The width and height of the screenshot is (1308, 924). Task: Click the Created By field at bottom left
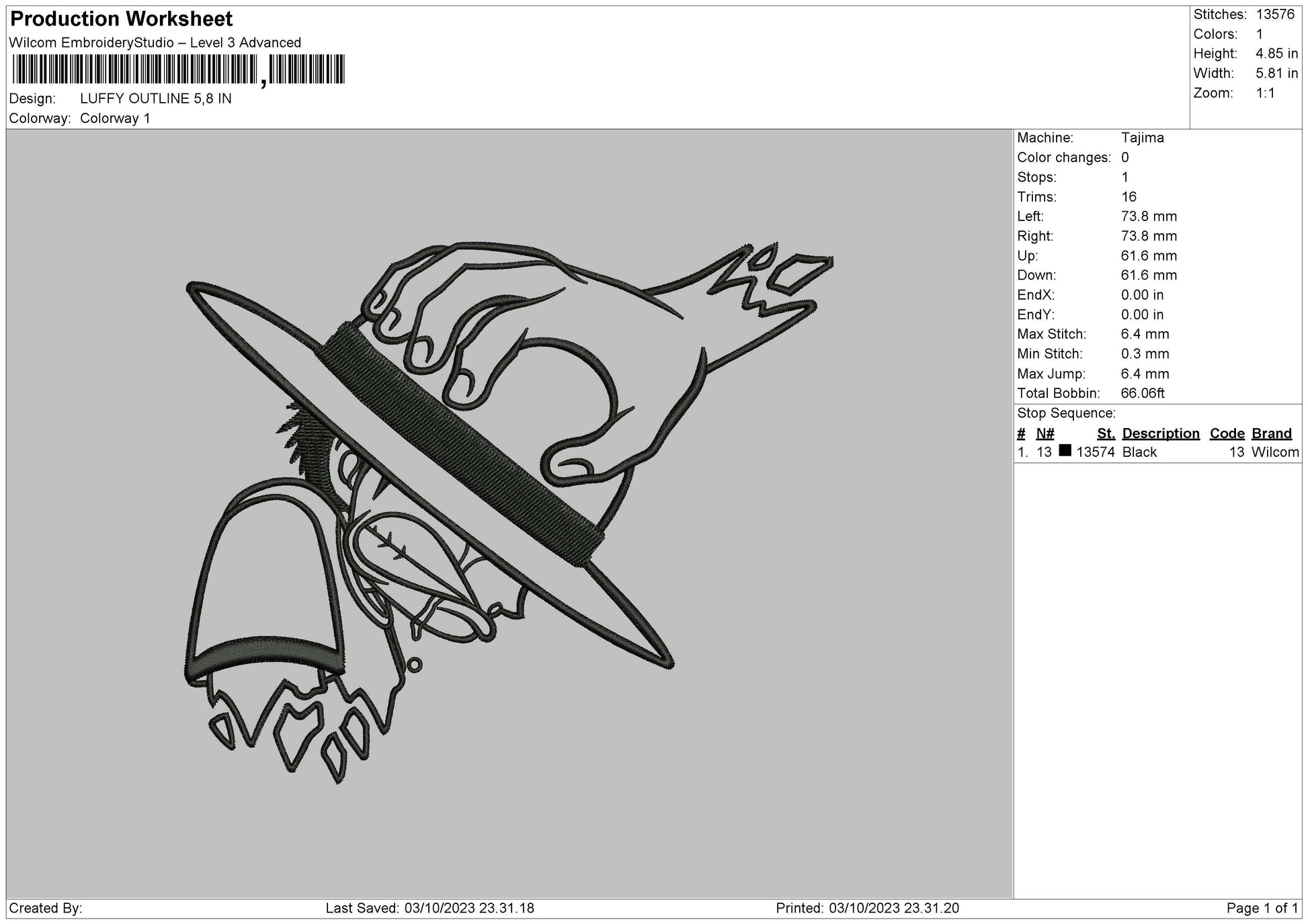click(44, 909)
